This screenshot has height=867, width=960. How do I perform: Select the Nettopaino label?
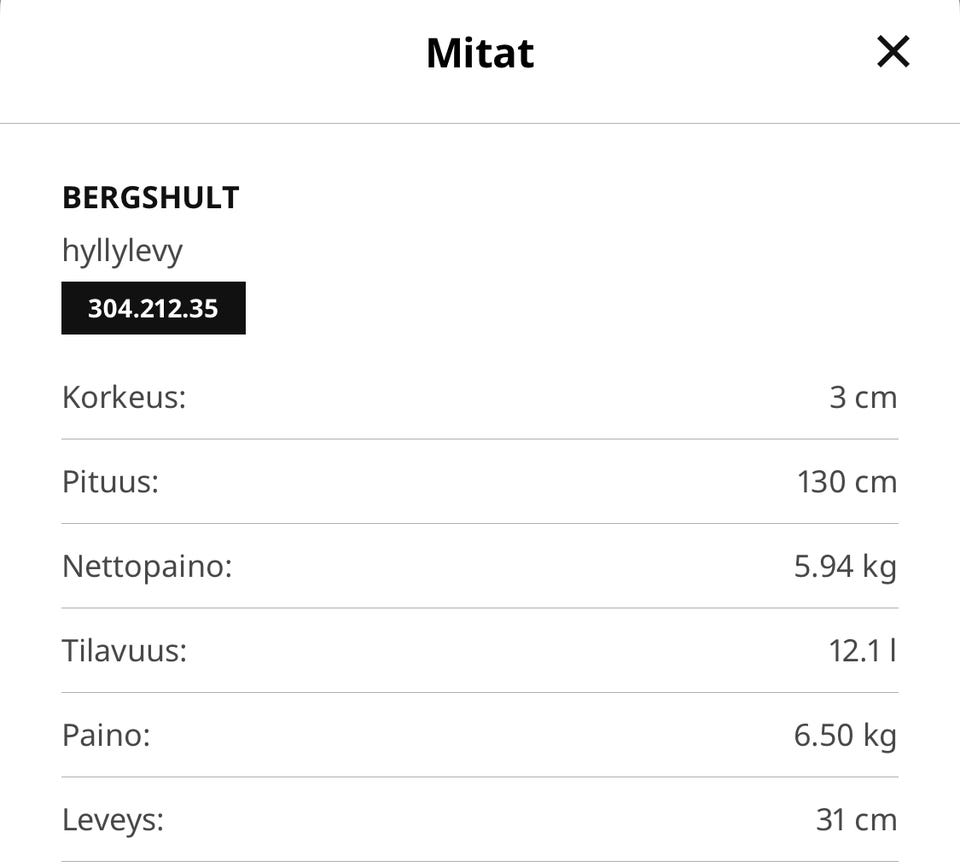[147, 567]
